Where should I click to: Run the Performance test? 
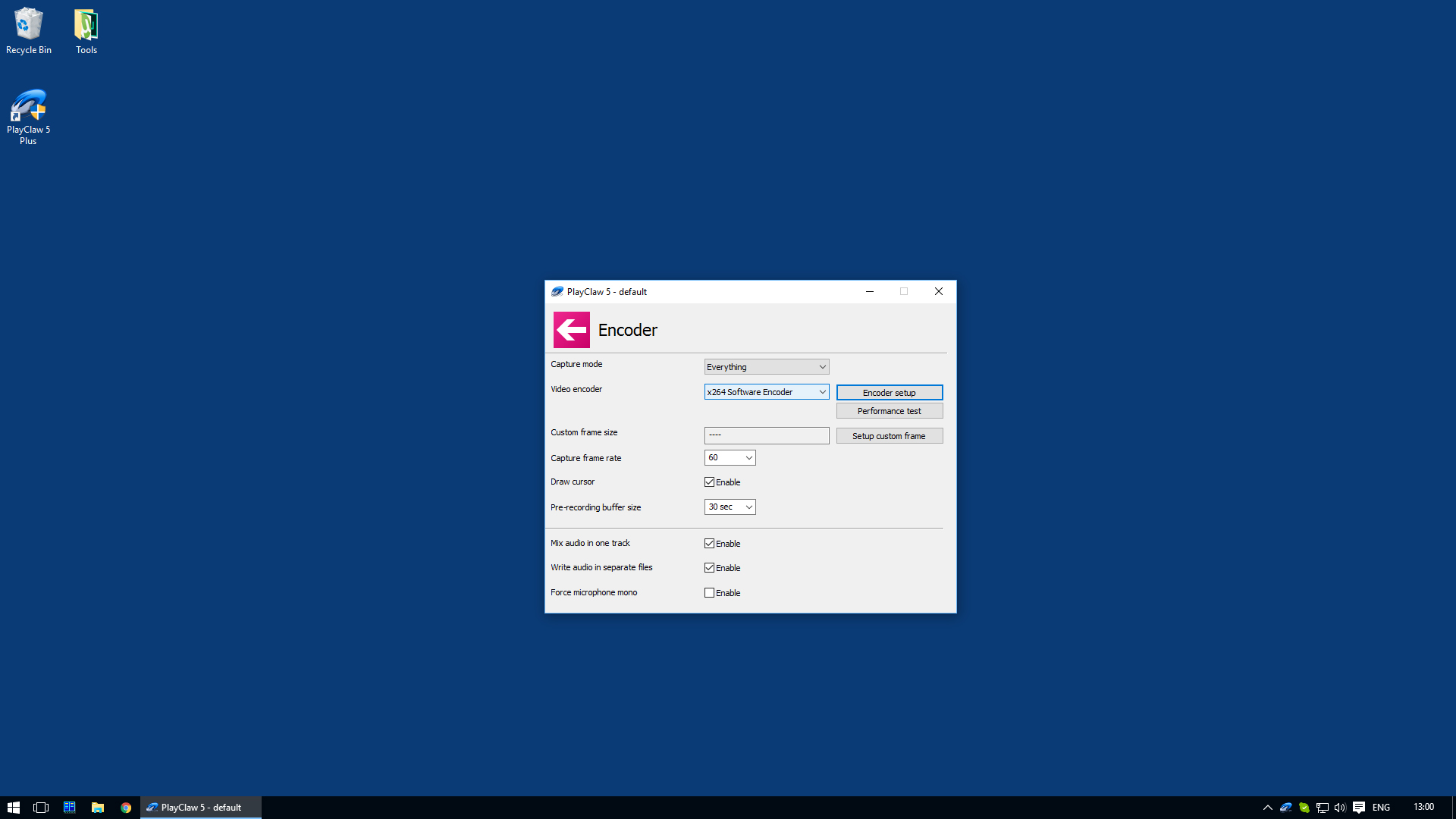coord(889,410)
